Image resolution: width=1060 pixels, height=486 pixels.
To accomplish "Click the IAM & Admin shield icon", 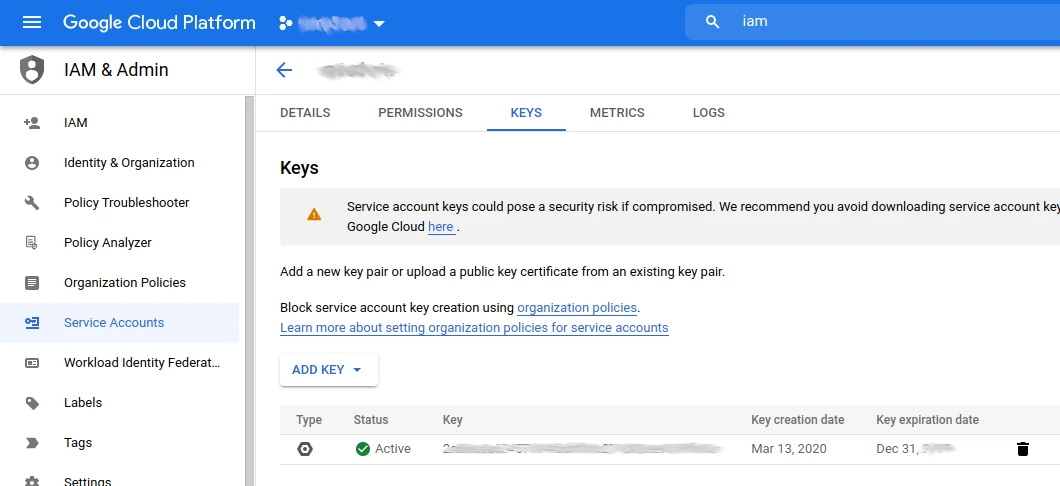I will [x=32, y=70].
